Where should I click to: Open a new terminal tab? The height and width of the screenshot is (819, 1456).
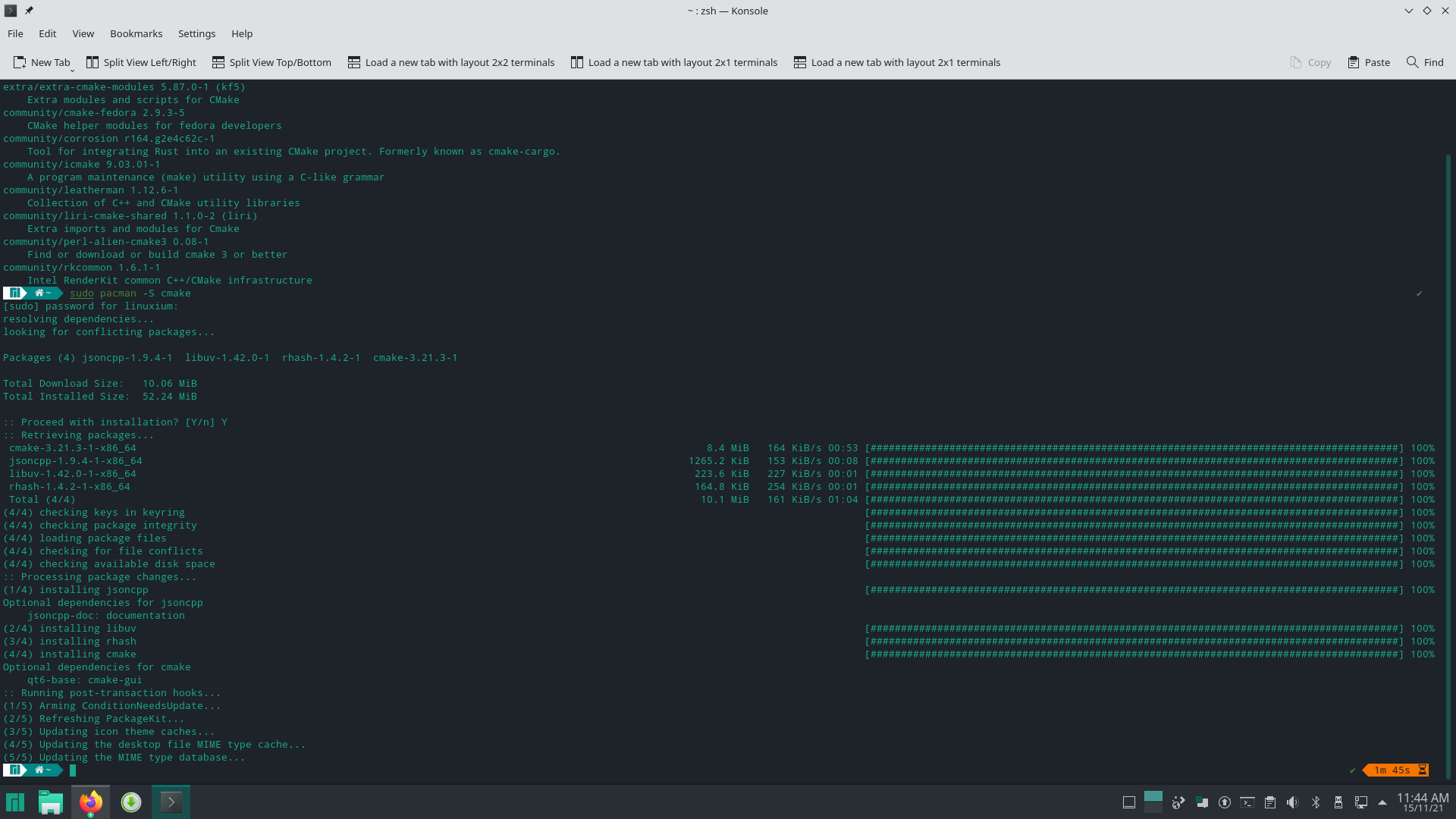click(42, 62)
